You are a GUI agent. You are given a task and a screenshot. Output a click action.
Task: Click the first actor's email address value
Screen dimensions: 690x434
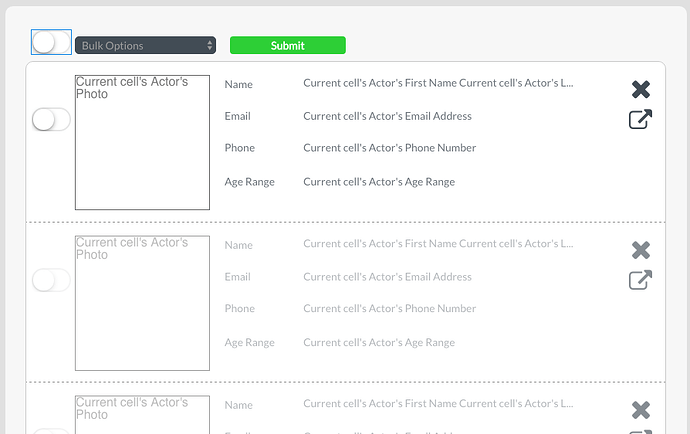387,116
